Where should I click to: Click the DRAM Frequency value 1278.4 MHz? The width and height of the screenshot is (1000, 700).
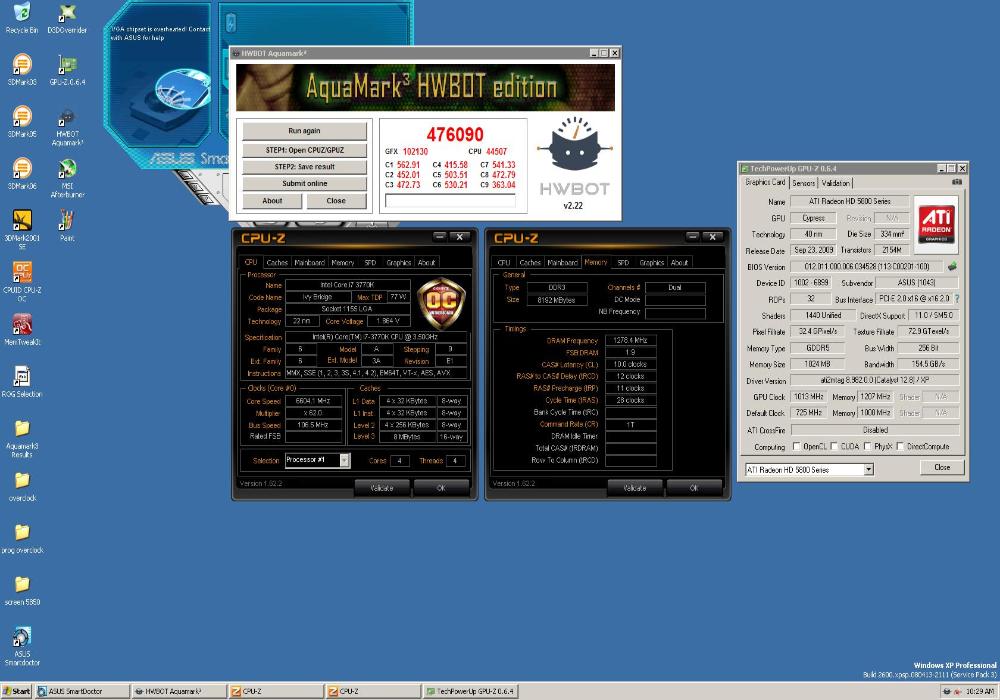tap(630, 340)
